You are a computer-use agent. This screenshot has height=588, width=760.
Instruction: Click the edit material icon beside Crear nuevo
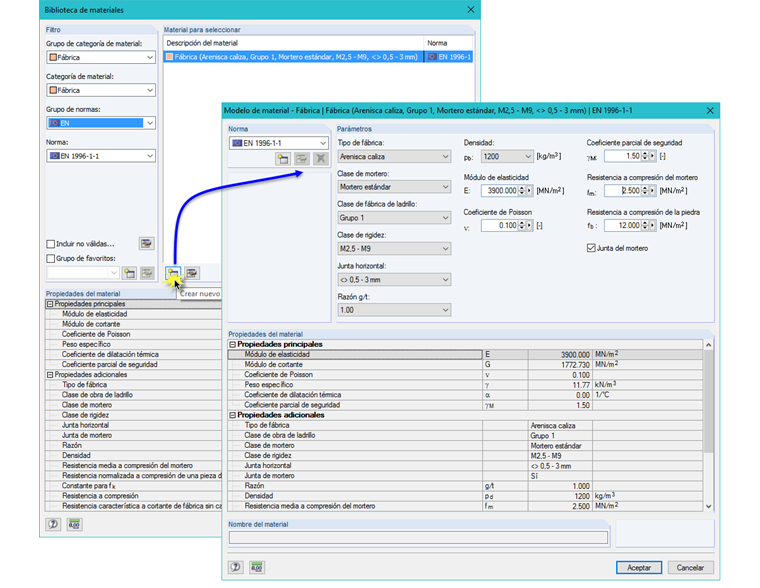pyautogui.click(x=192, y=273)
